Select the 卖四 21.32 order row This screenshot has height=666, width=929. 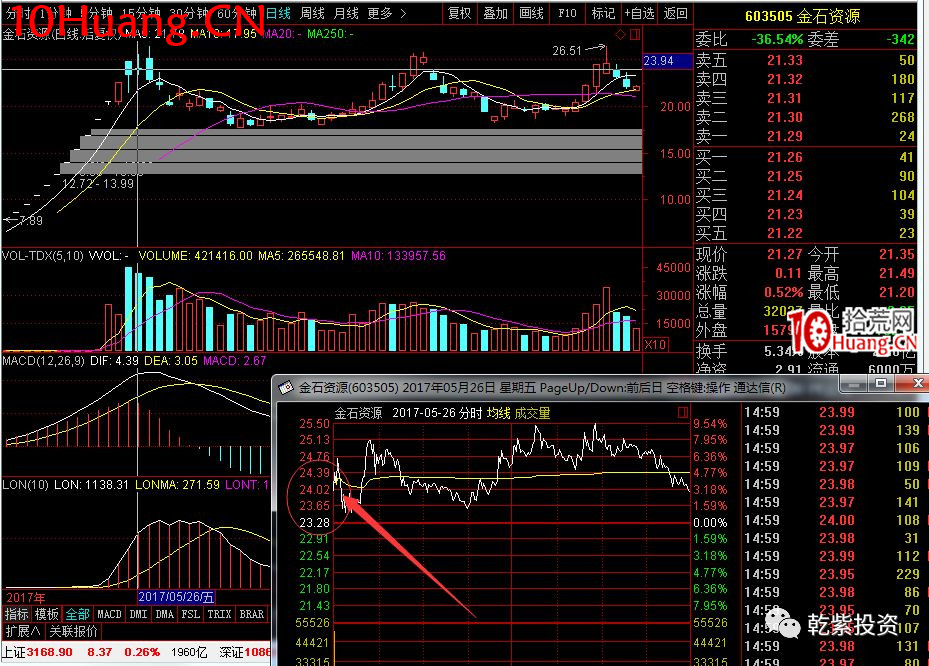[805, 79]
